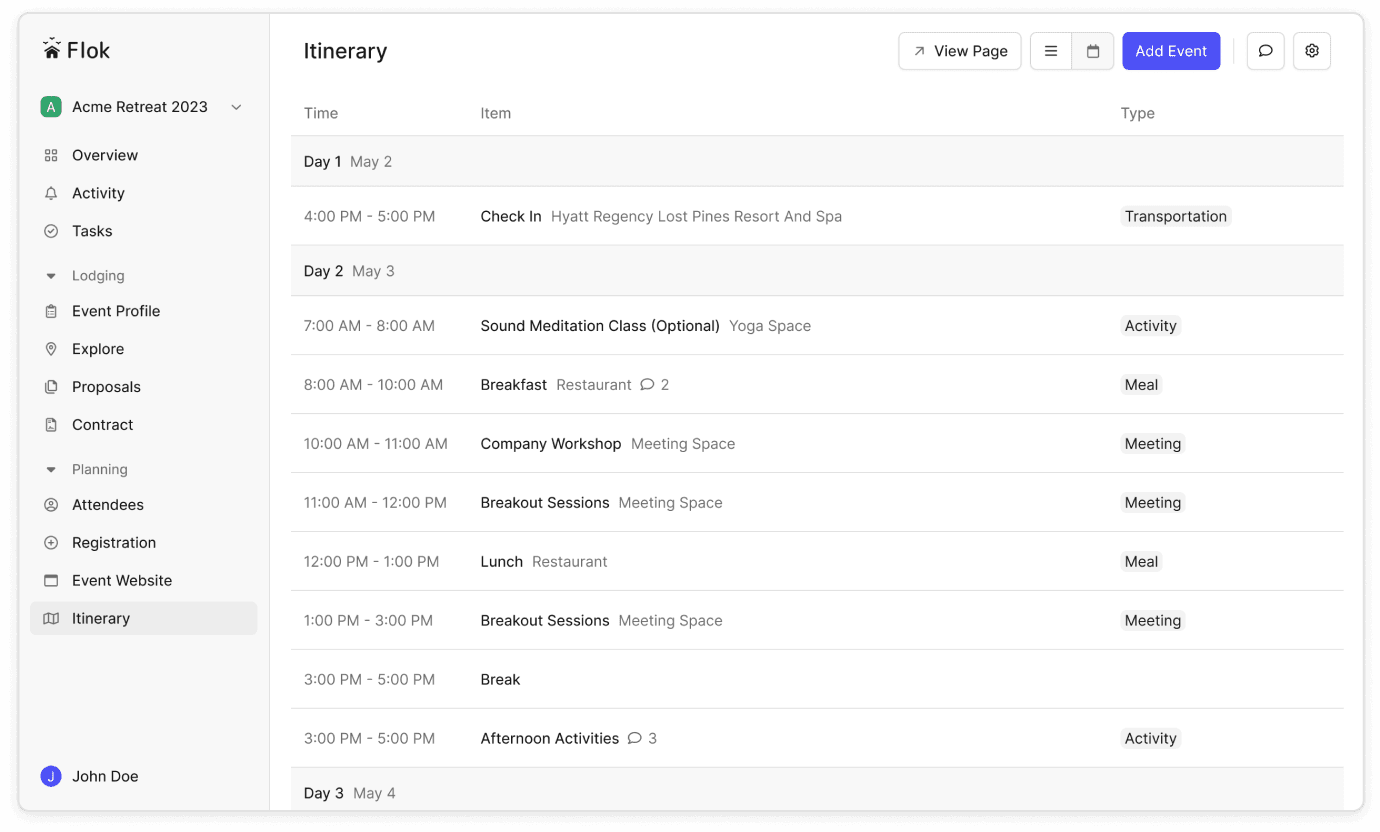Go to Attendees page in sidebar
This screenshot has width=1380, height=832.
point(108,505)
